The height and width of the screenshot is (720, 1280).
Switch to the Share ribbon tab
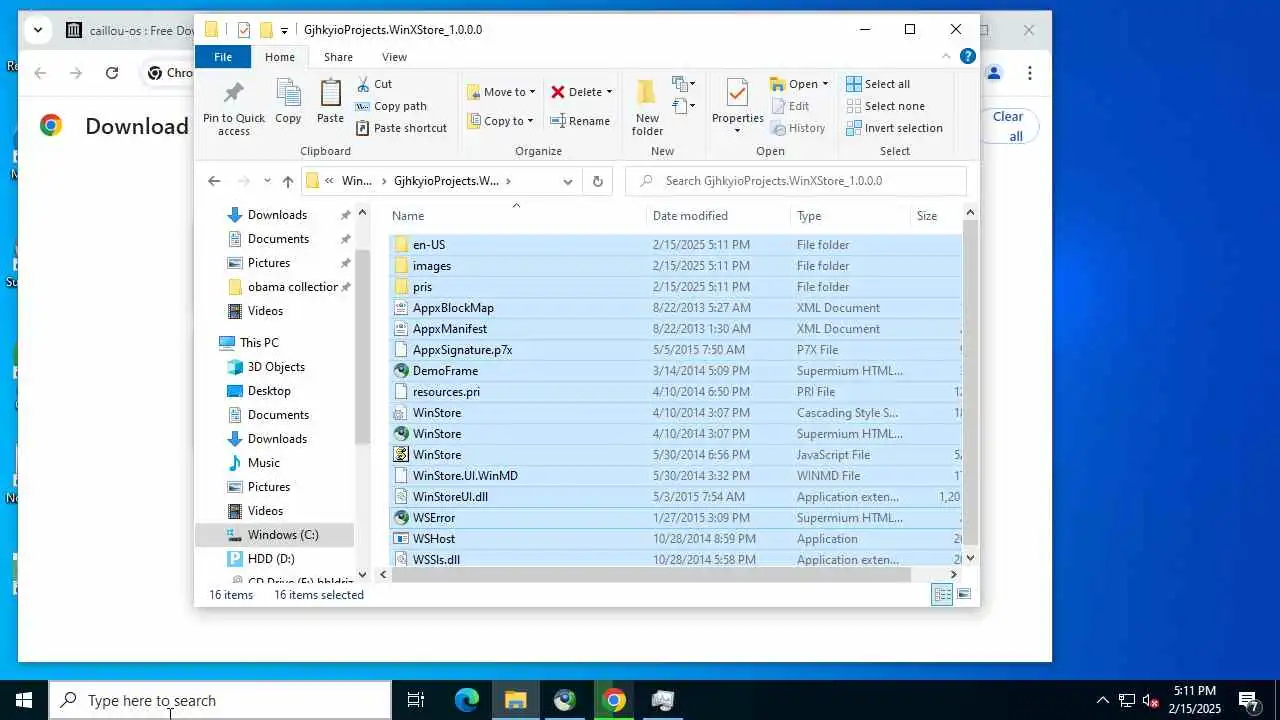(x=338, y=57)
